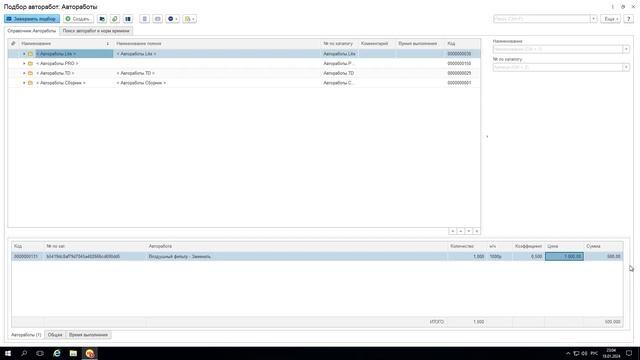Click the taskbar search magnifier icon
This screenshot has height=360, width=640.
tap(24, 353)
